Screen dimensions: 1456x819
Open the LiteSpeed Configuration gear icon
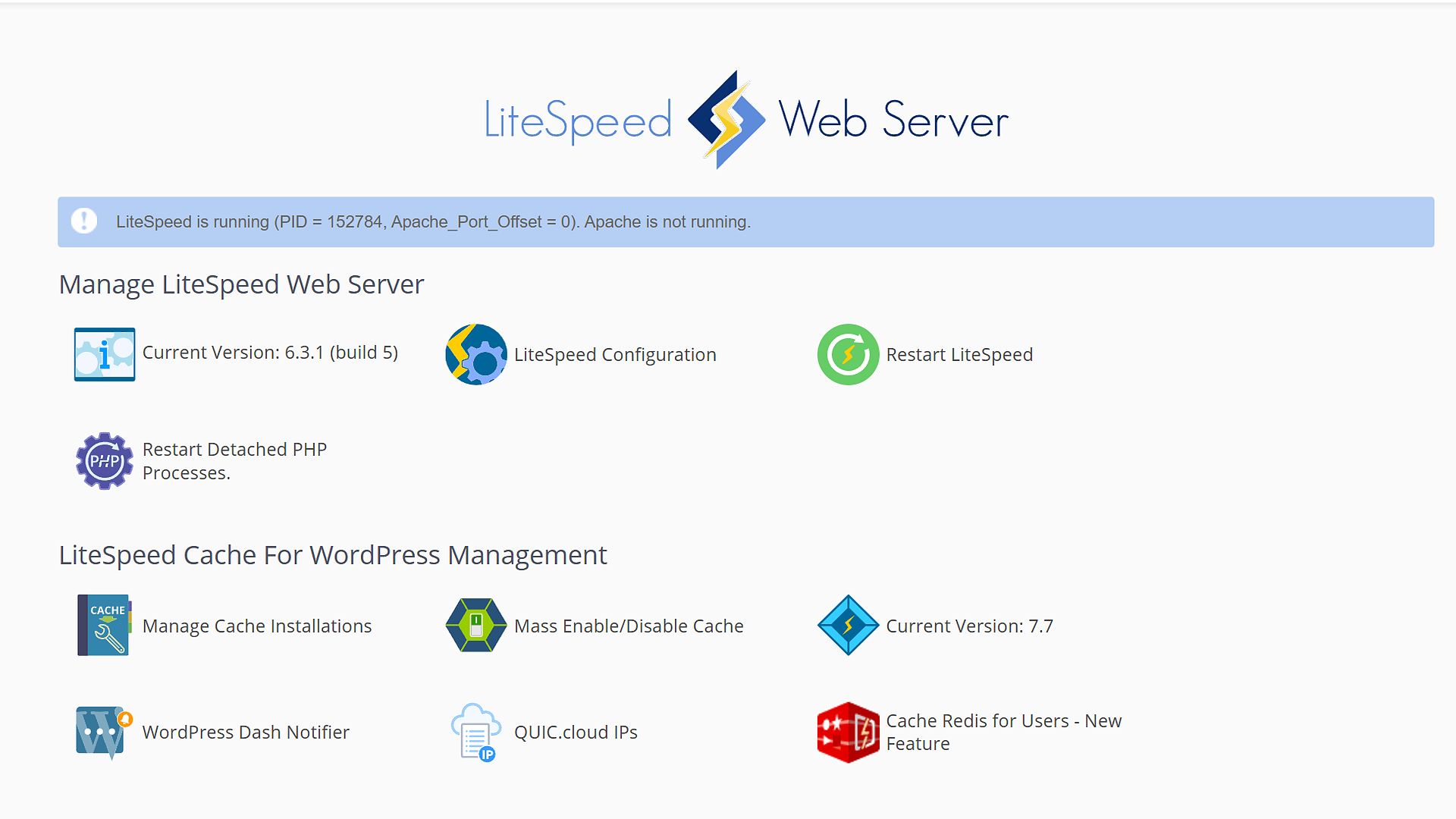476,354
